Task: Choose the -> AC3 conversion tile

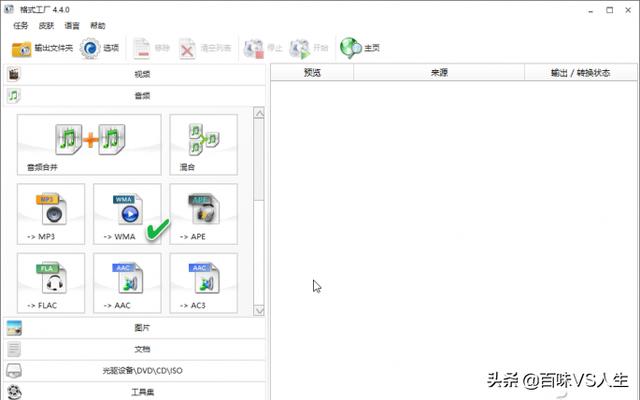Action: tap(203, 283)
